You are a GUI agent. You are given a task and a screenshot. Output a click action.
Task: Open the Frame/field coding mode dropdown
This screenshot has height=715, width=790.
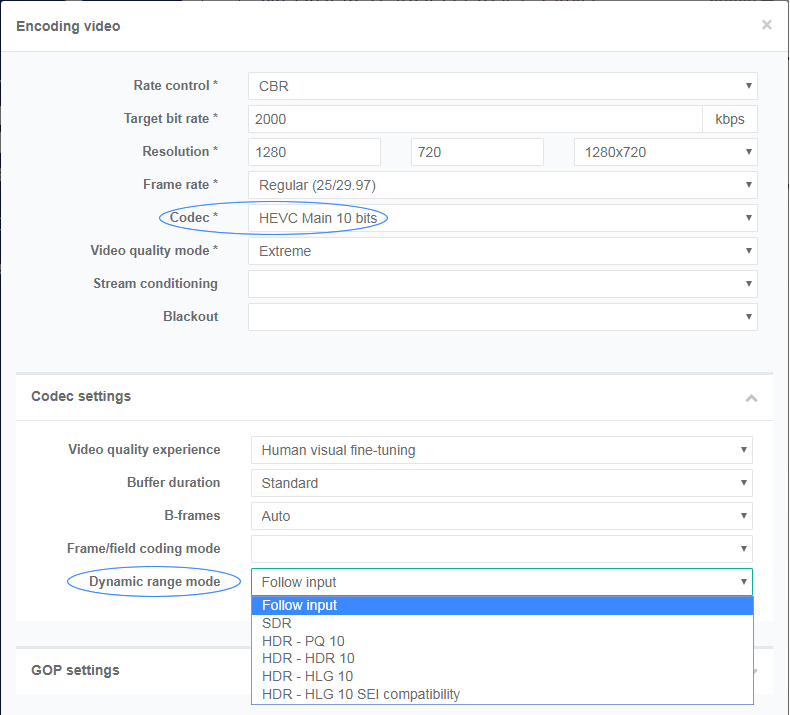click(x=501, y=549)
